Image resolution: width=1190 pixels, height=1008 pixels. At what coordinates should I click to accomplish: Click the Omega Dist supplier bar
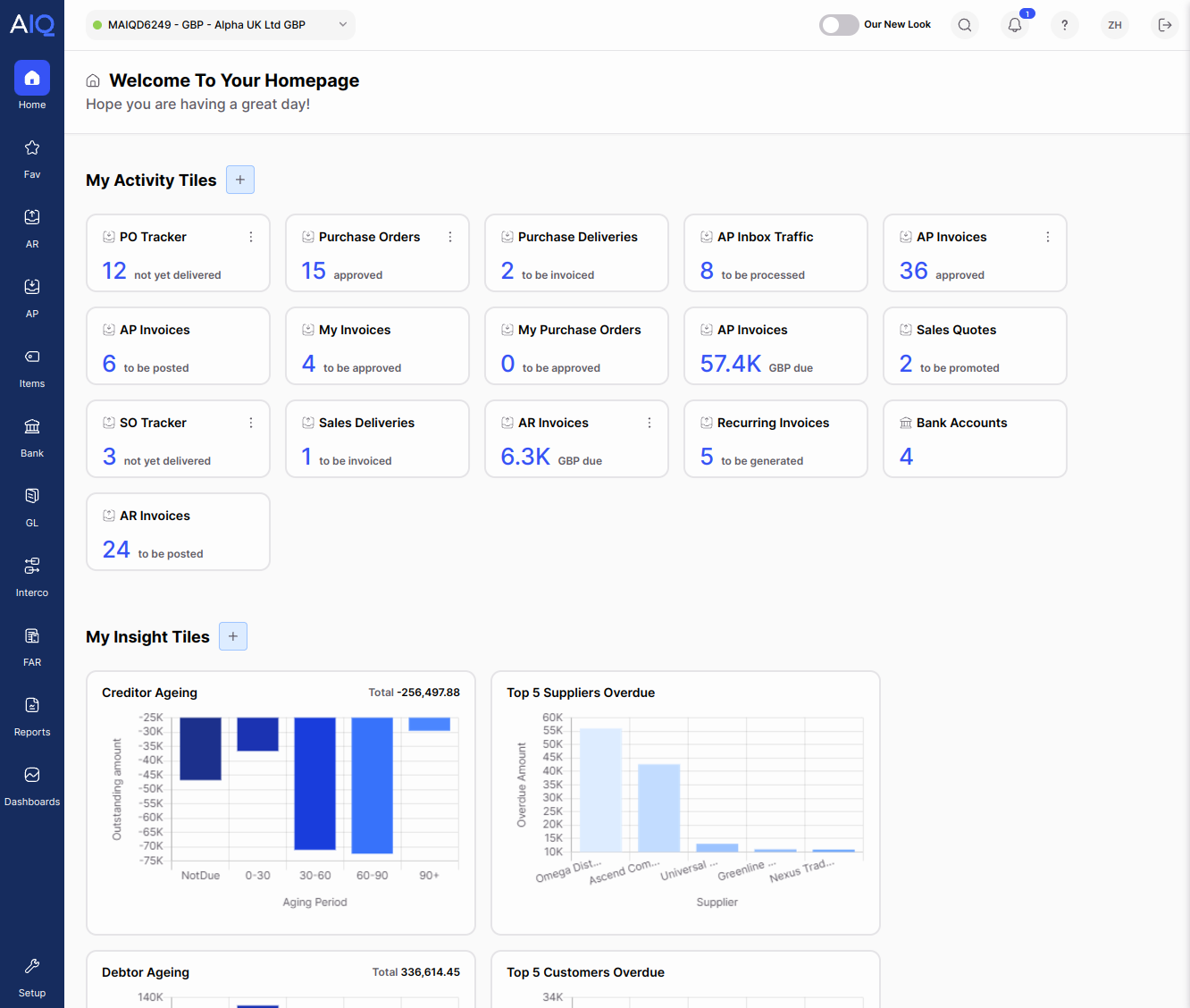point(601,790)
